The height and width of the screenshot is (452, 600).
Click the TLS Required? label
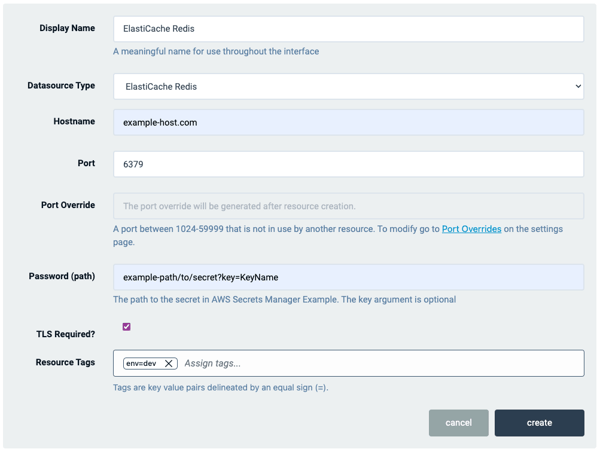click(65, 334)
